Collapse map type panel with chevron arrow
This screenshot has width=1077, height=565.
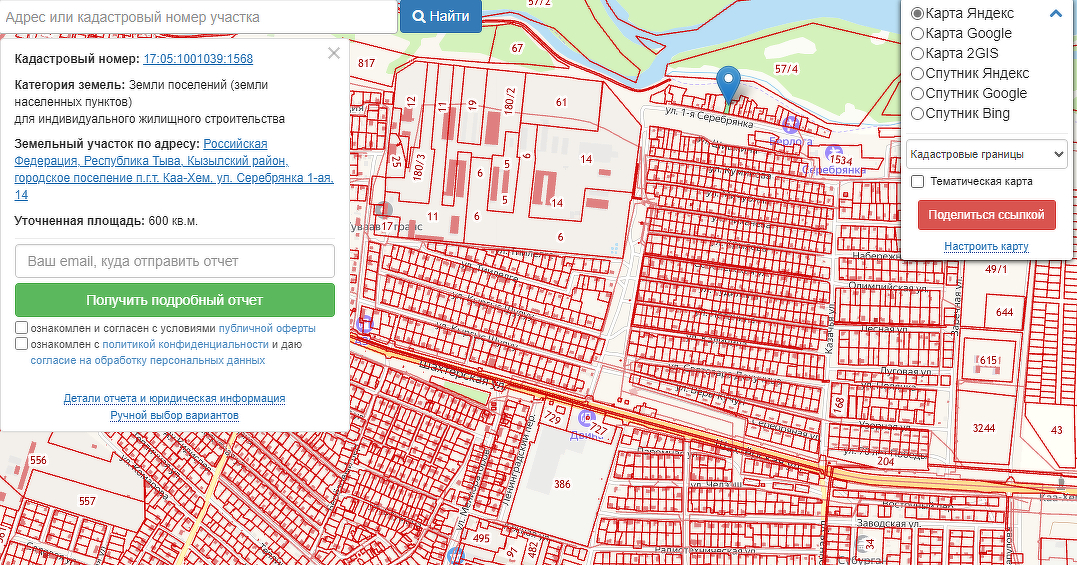coord(1055,14)
